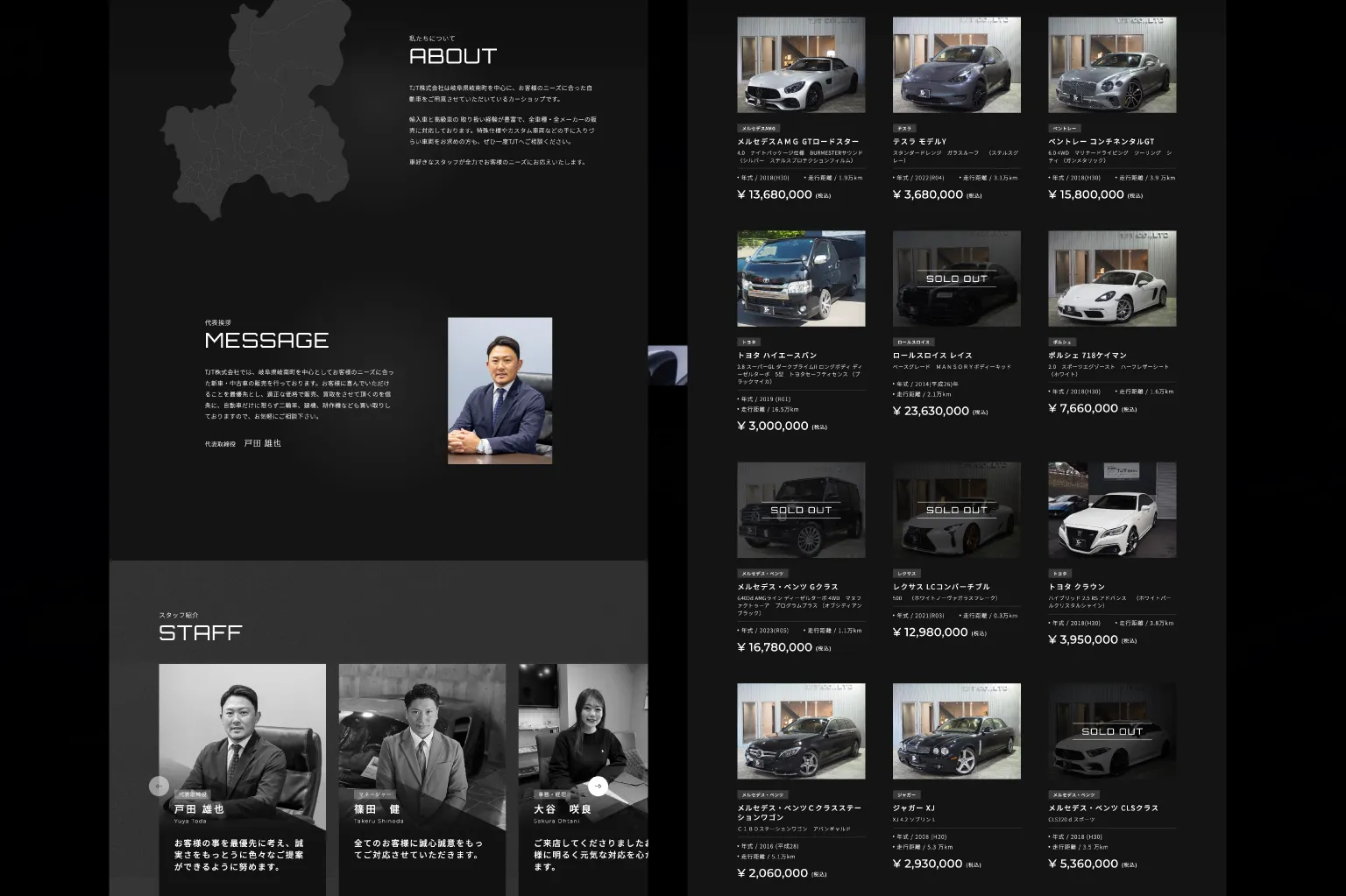
Task: Open the sold out メルセデス・ベンツ Gクラス photo
Action: (801, 510)
